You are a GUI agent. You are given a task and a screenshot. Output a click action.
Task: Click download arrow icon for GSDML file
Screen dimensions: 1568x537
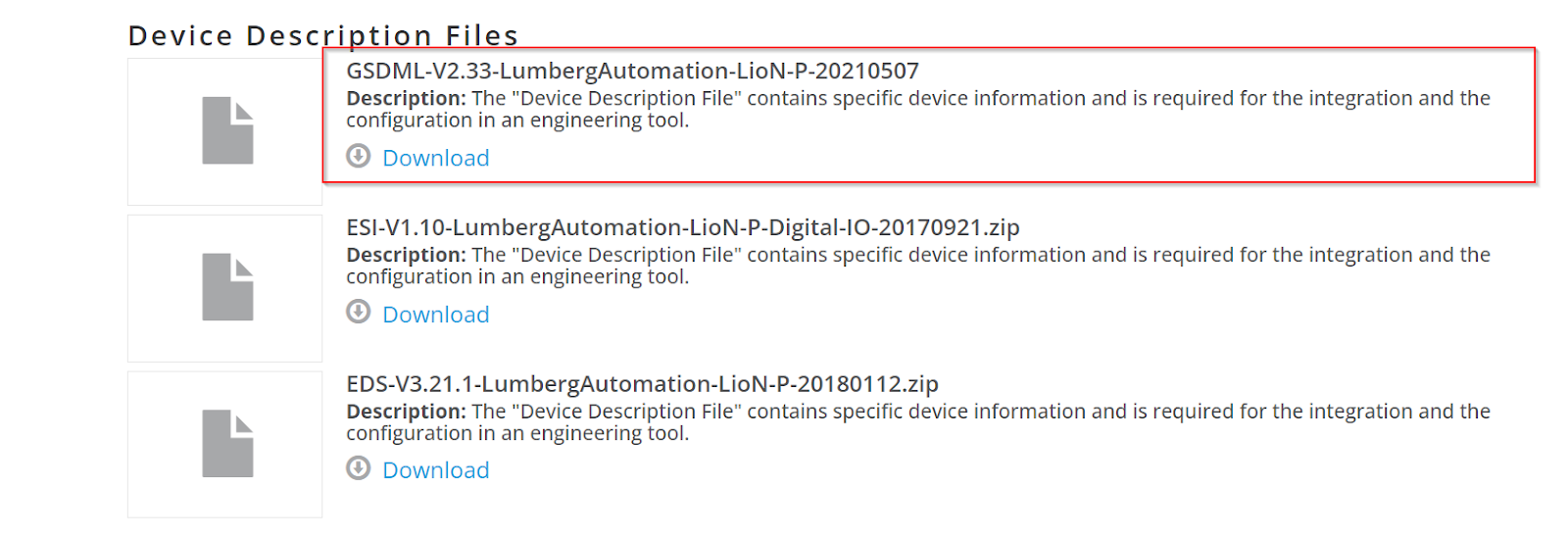pos(359,156)
